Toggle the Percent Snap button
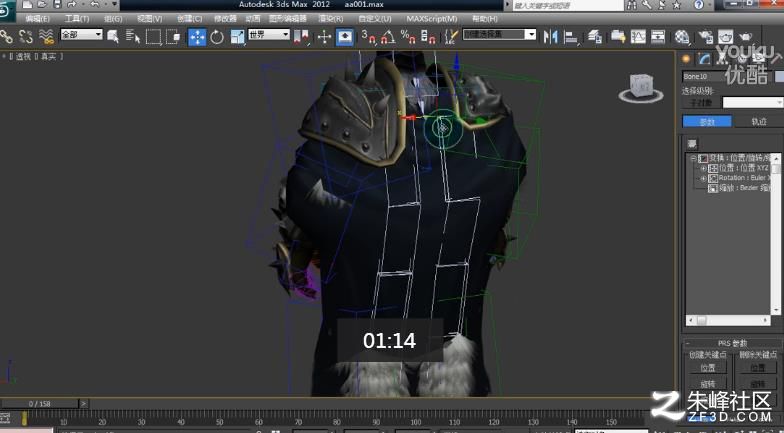The width and height of the screenshot is (784, 433). coord(408,36)
